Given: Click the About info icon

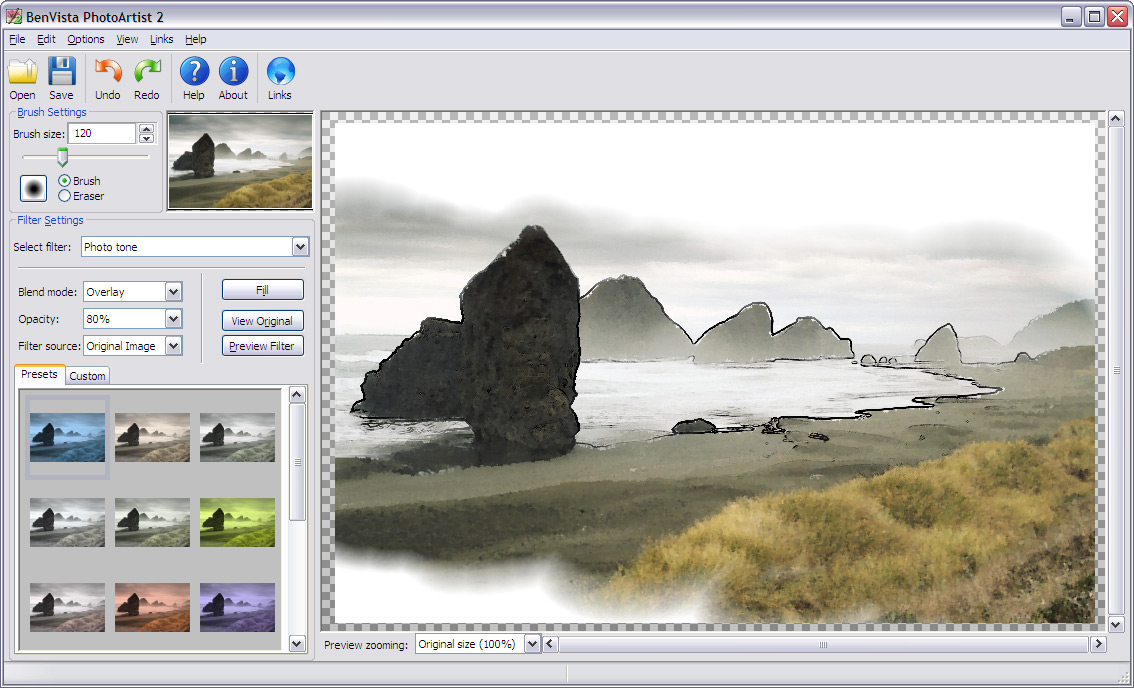Looking at the screenshot, I should (233, 72).
